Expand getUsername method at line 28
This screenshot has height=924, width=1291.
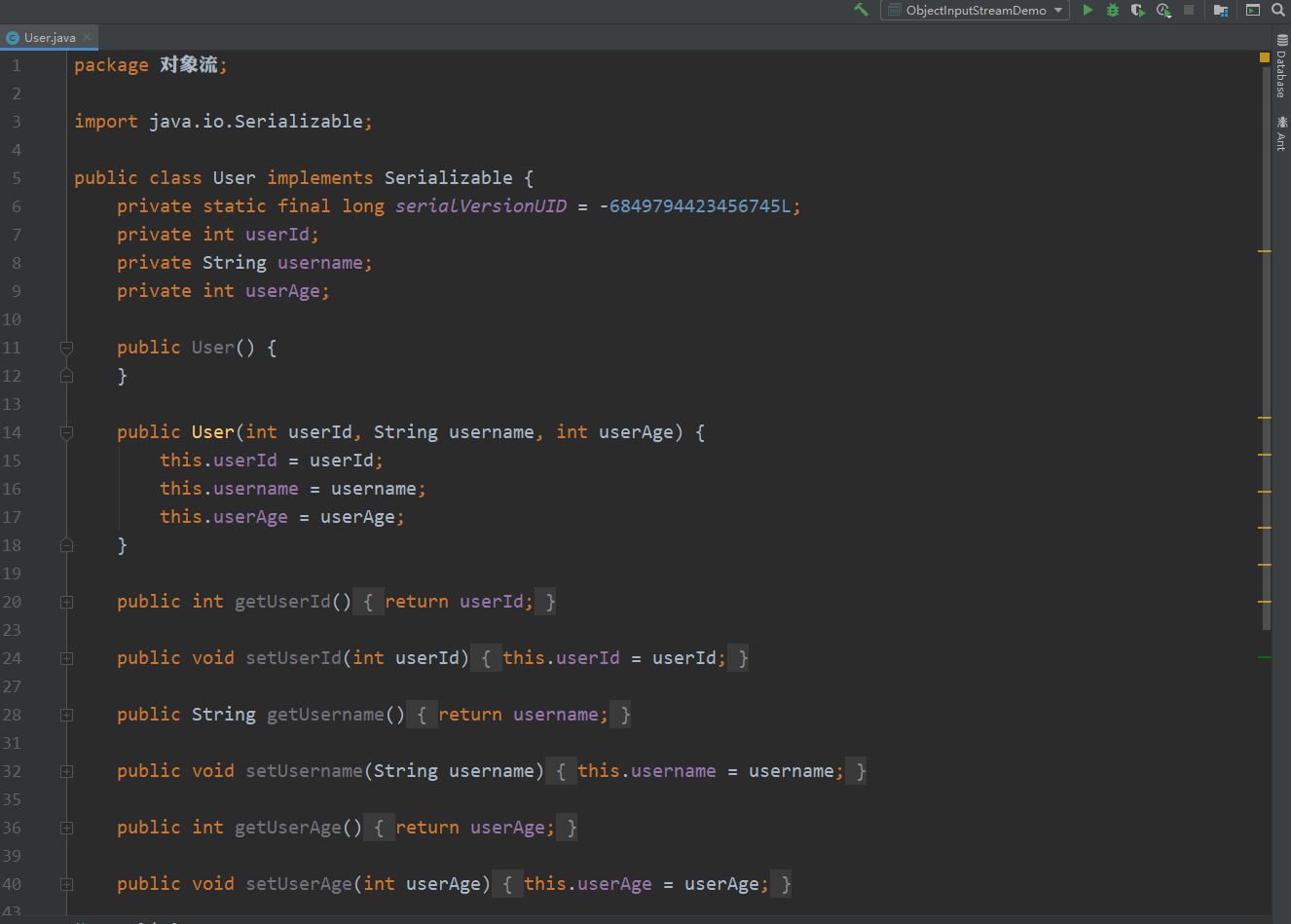(66, 715)
